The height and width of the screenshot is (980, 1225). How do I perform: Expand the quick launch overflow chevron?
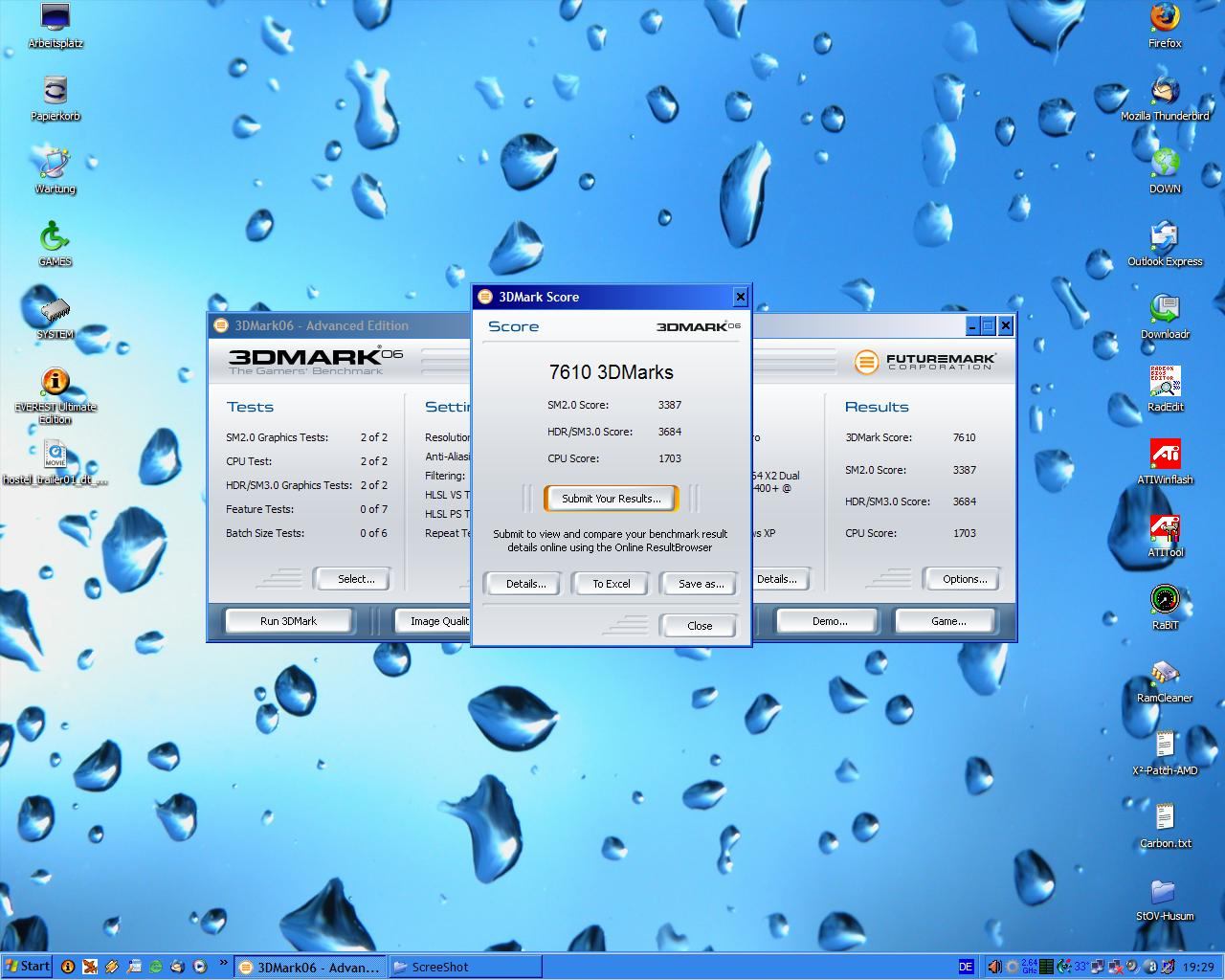click(223, 963)
